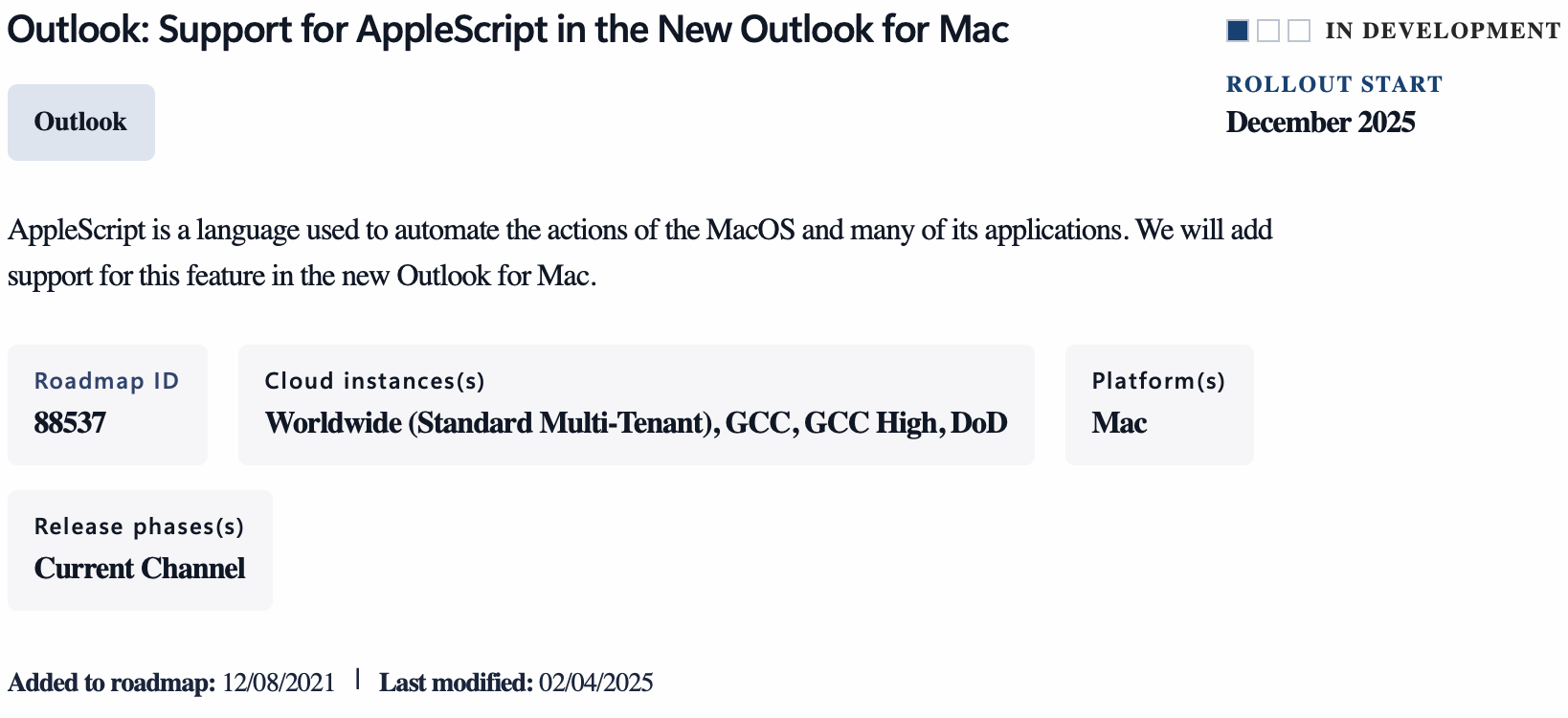
Task: Click the separator between the roadmap dates
Action: click(x=357, y=680)
